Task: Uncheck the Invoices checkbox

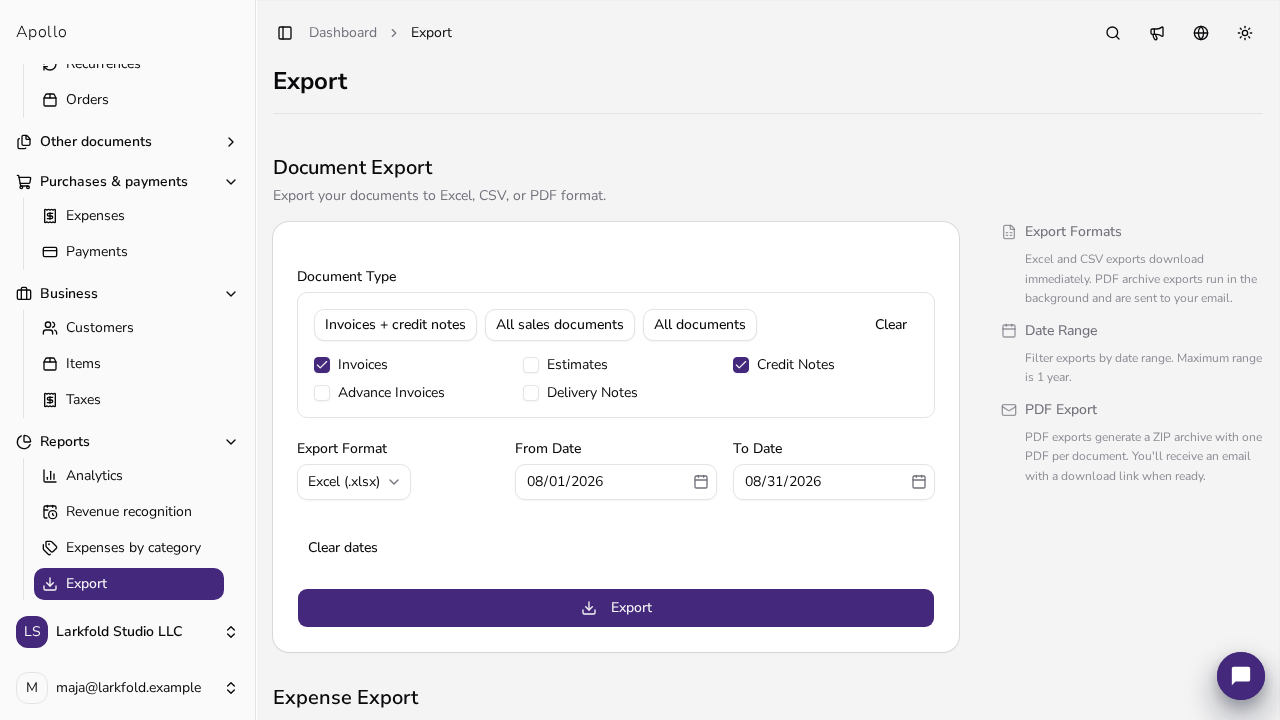Action: [322, 365]
